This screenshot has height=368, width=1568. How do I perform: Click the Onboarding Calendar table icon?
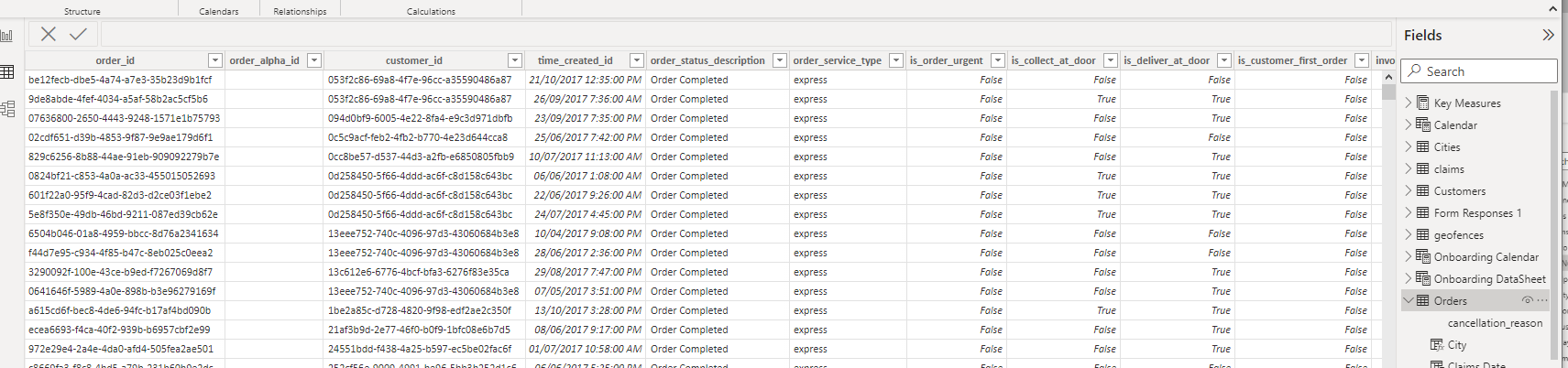point(1423,256)
